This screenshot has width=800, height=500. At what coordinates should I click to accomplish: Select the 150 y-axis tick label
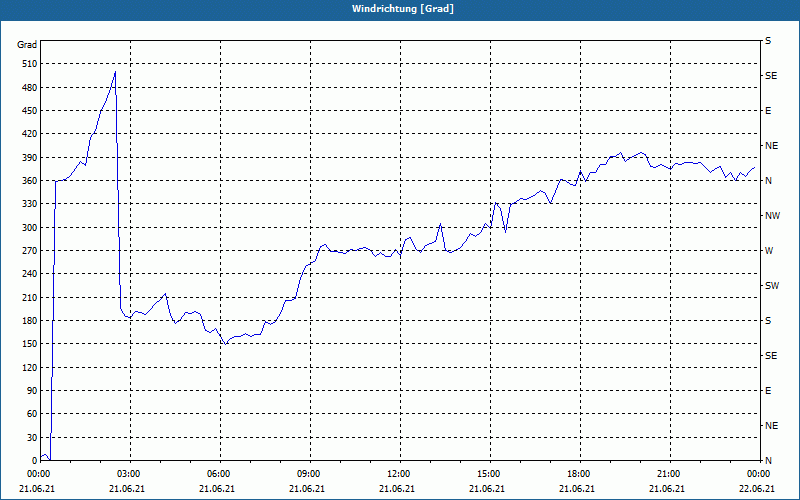[30, 344]
